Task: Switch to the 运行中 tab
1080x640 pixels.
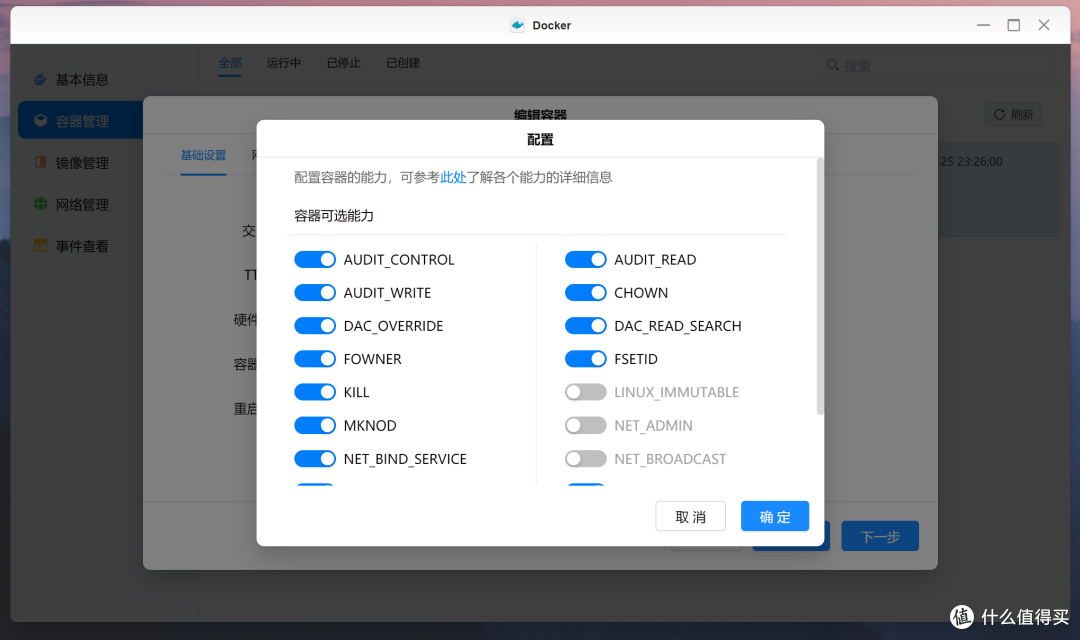Action: pos(284,63)
